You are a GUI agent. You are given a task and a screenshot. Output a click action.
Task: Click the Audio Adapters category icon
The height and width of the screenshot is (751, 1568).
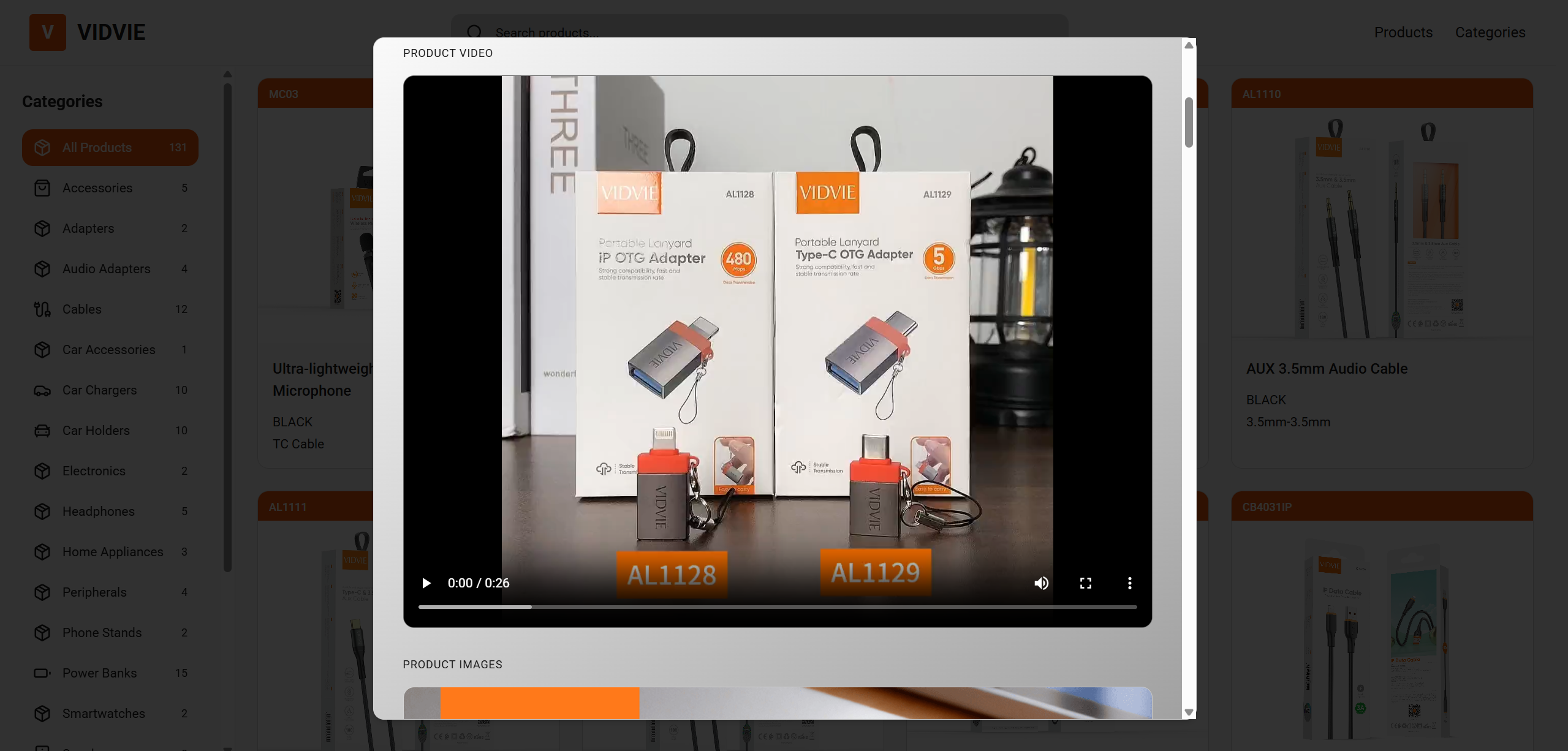point(42,269)
